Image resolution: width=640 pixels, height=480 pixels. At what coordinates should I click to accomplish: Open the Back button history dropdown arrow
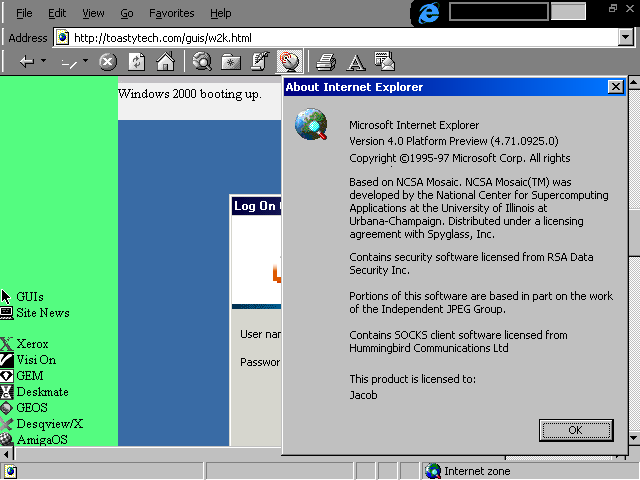(x=43, y=61)
